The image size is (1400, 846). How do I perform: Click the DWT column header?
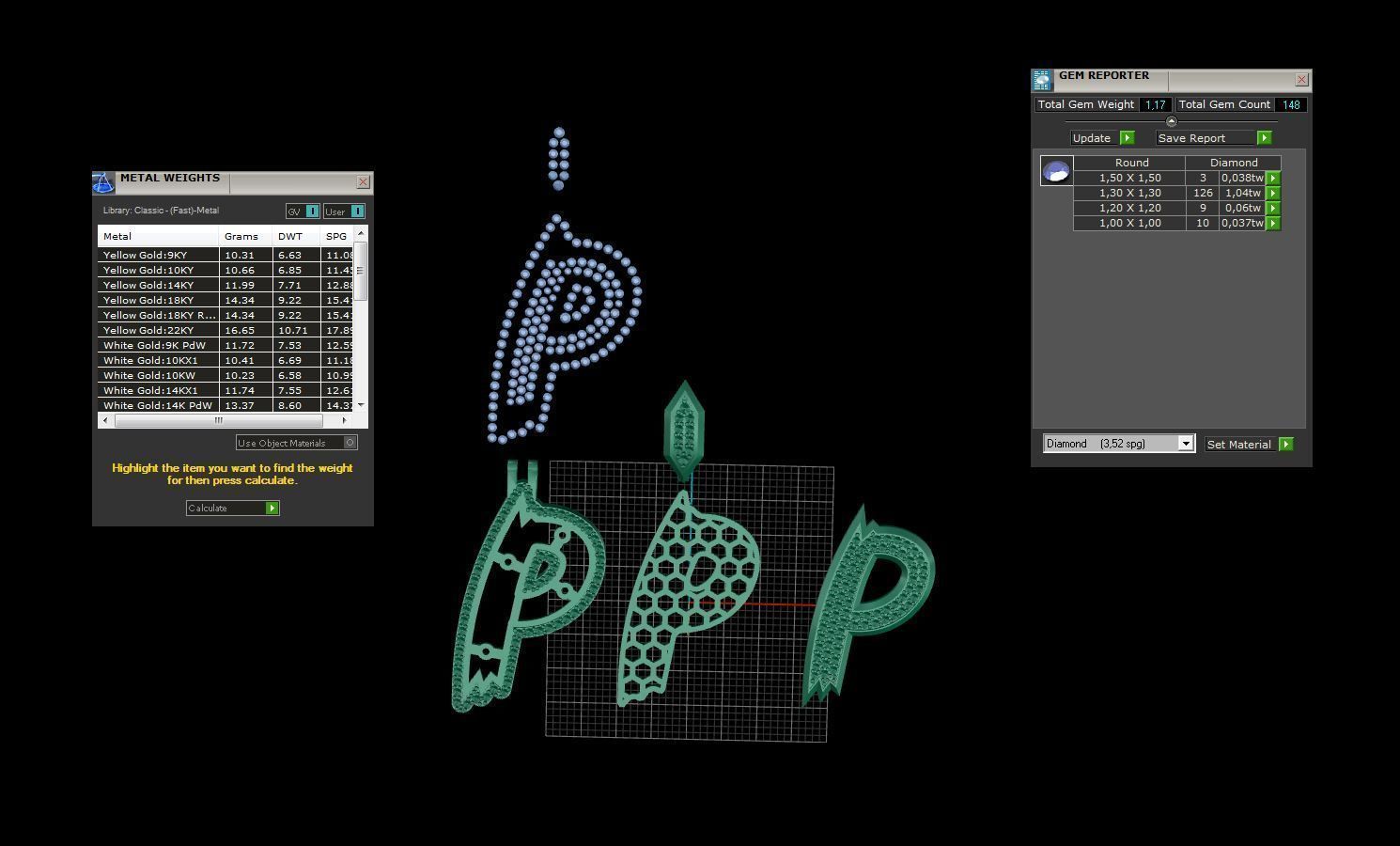coord(296,236)
